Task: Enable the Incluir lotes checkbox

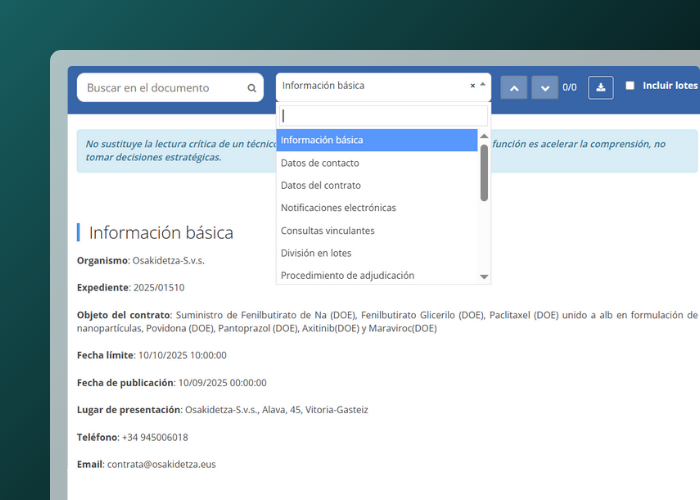Action: tap(630, 86)
